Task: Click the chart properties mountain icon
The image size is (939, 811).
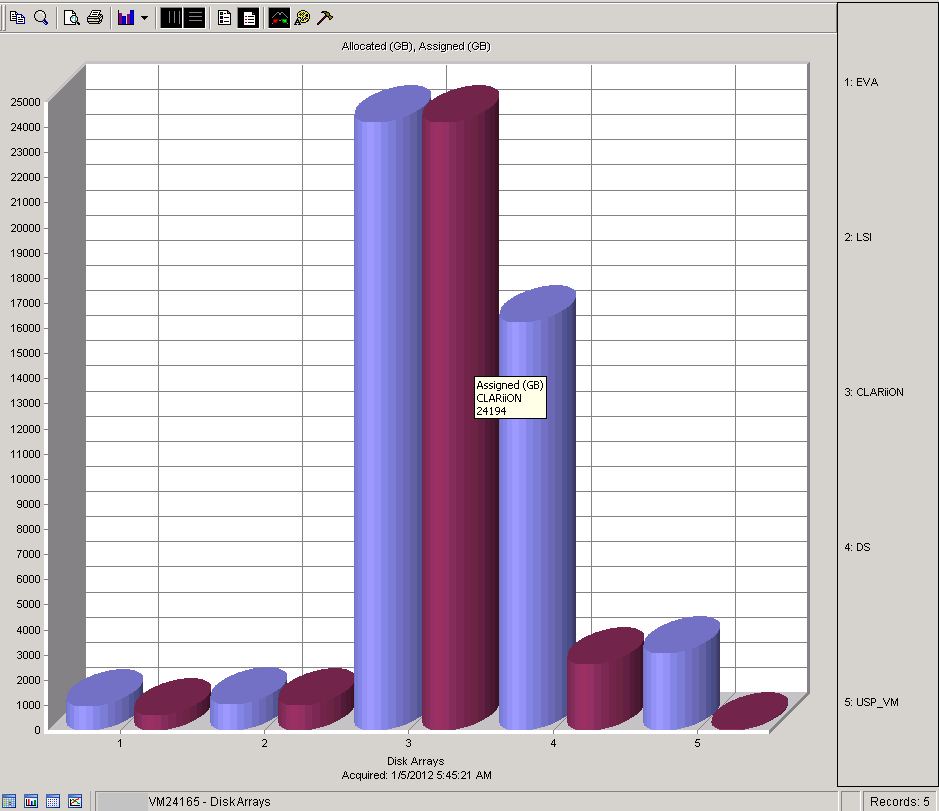Action: (x=279, y=17)
